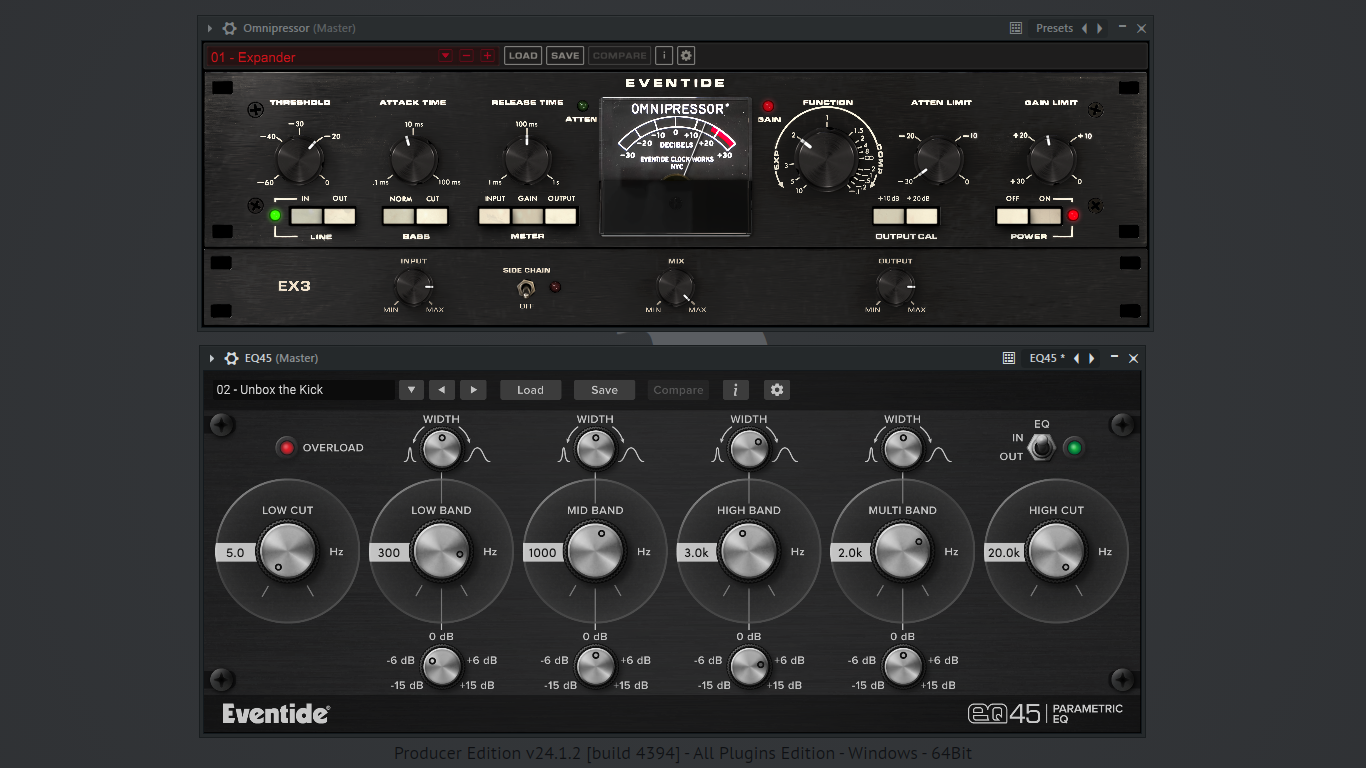Click the Omnipressor settings gear beside the info icon

pyautogui.click(x=686, y=56)
